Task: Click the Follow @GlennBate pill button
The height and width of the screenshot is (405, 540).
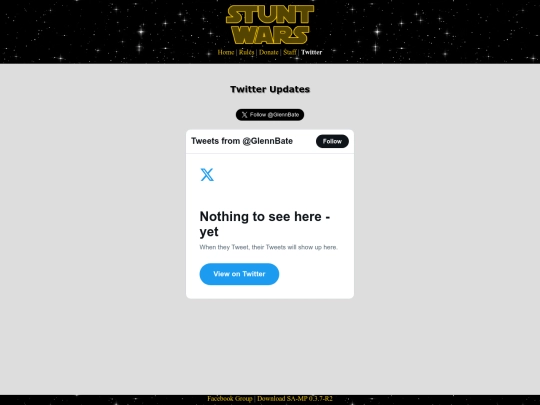Action: coord(270,115)
